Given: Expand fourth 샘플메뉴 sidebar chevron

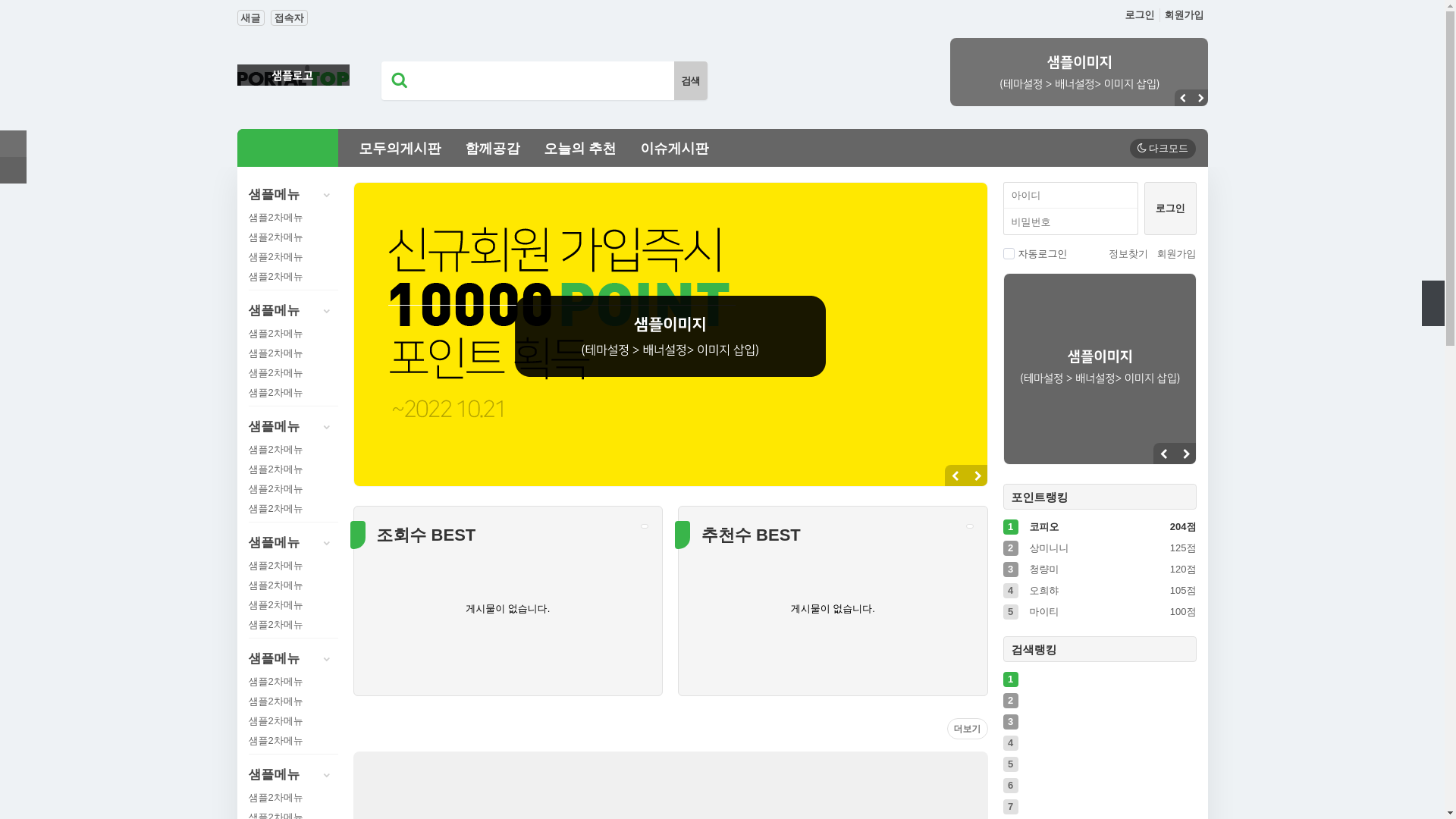Looking at the screenshot, I should pyautogui.click(x=327, y=544).
